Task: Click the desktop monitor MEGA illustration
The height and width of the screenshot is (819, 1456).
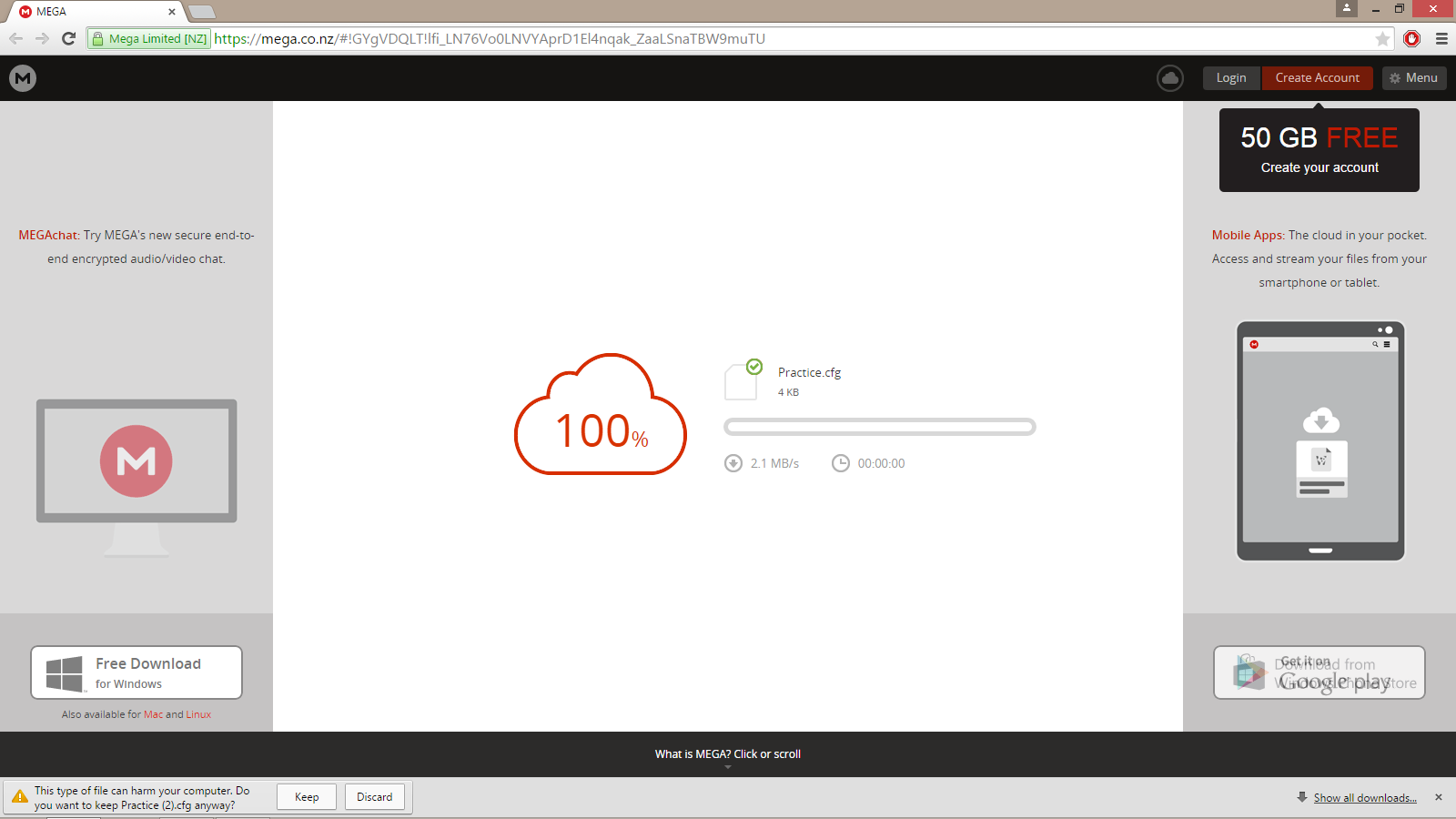Action: pos(136,477)
